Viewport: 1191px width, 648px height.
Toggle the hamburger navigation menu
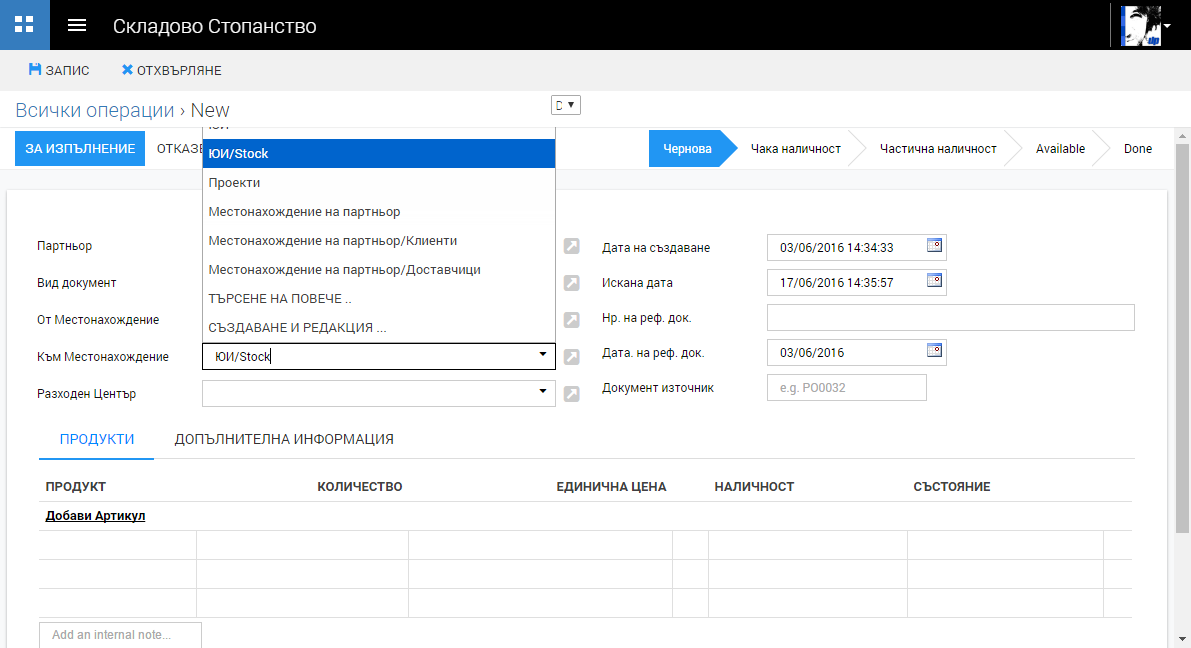77,25
